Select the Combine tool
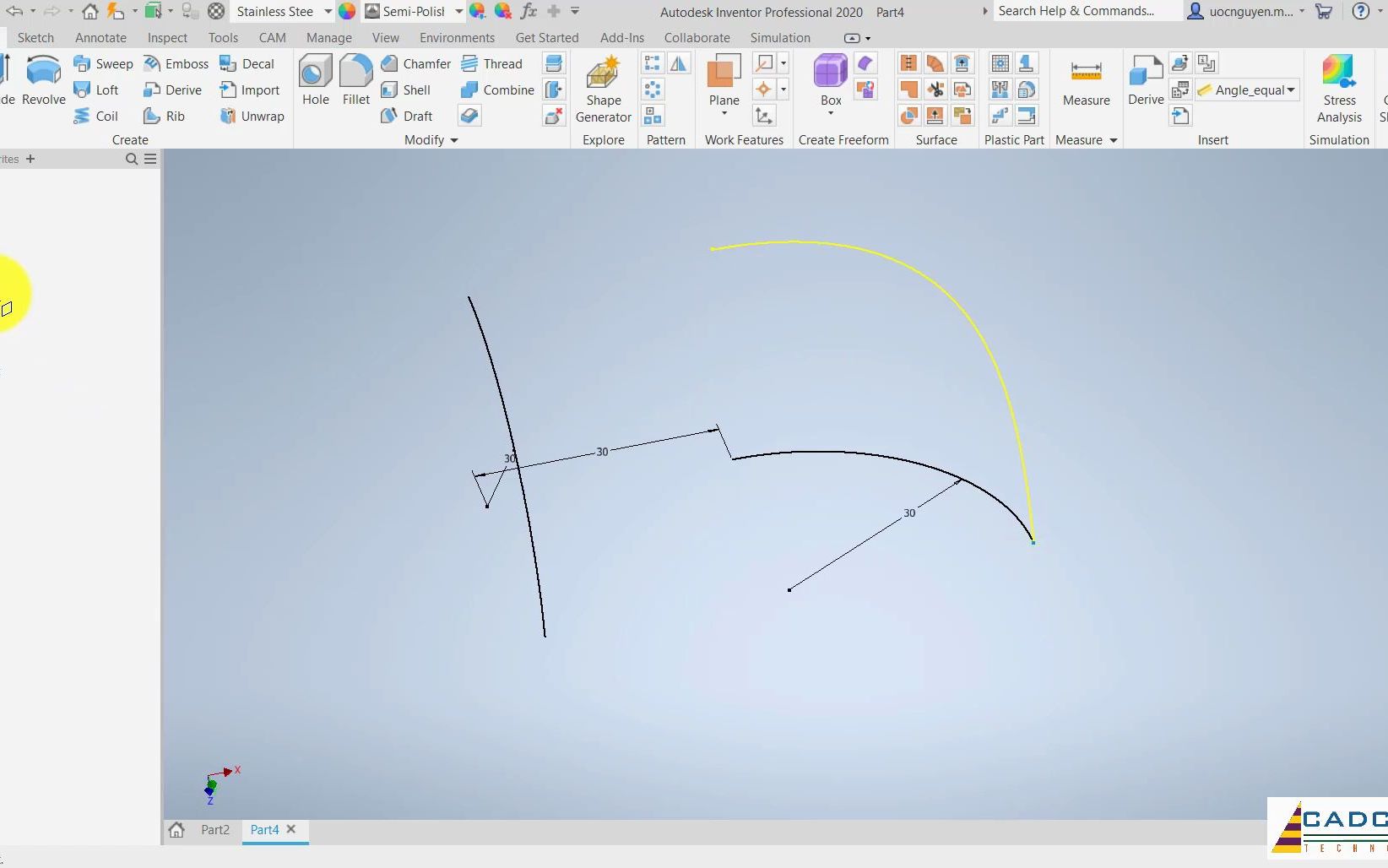This screenshot has height=868, width=1388. tap(496, 90)
